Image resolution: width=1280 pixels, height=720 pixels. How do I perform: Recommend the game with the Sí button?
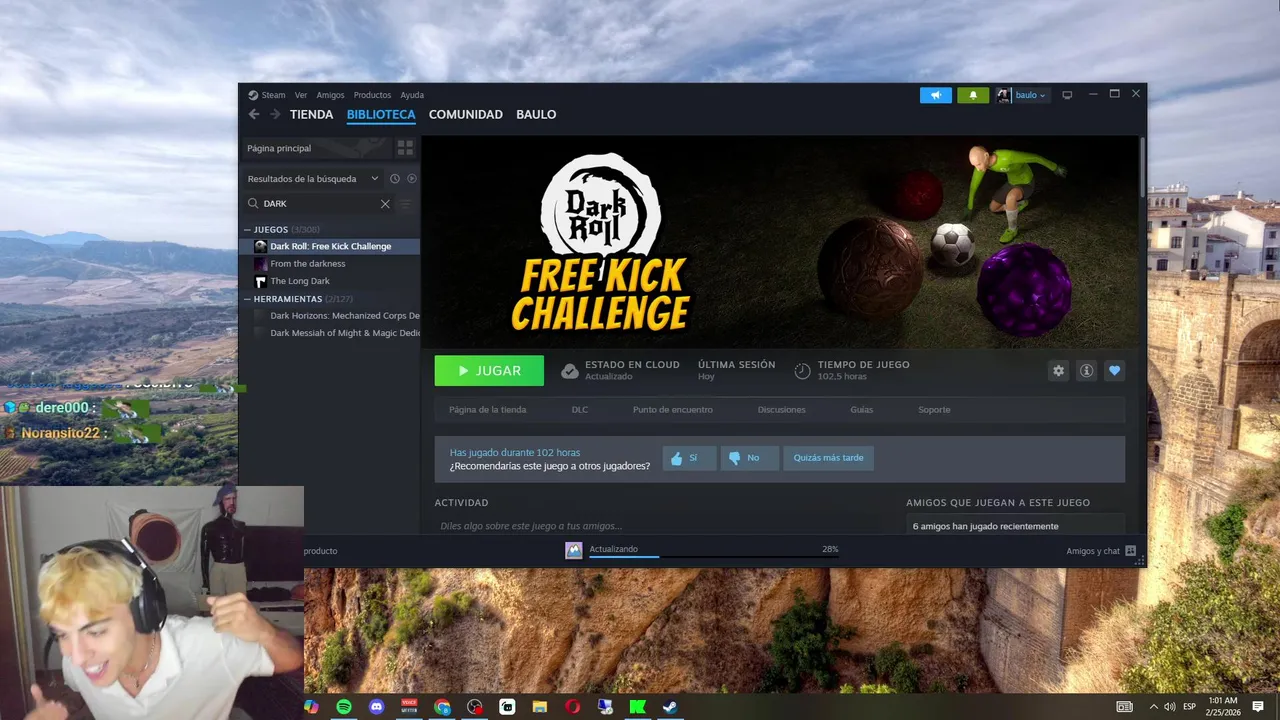click(689, 458)
